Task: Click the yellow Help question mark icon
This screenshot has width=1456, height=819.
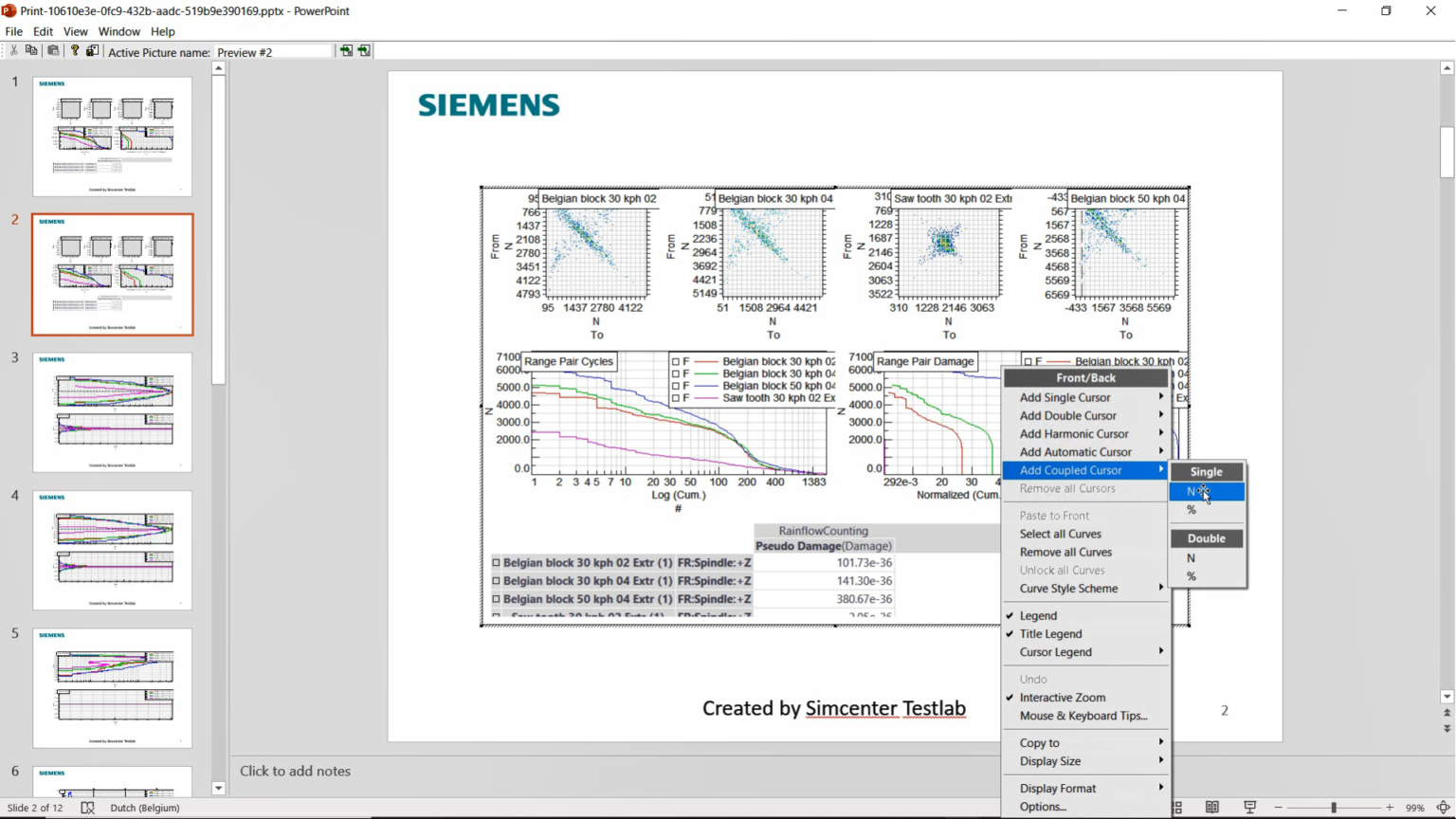Action: coord(74,51)
